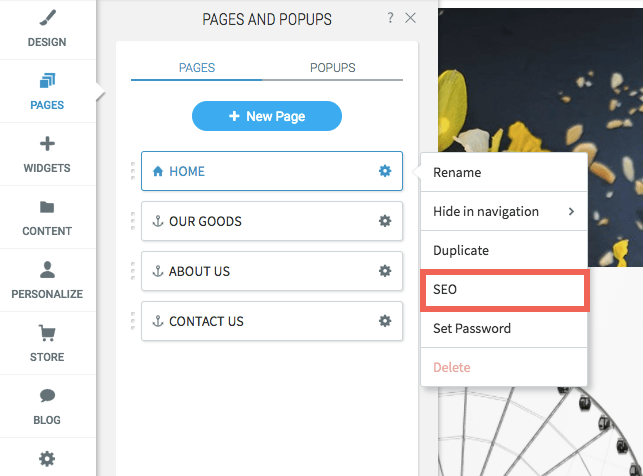Viewport: 643px width, 476px height.
Task: Open the Design brush panel
Action: tap(47, 29)
